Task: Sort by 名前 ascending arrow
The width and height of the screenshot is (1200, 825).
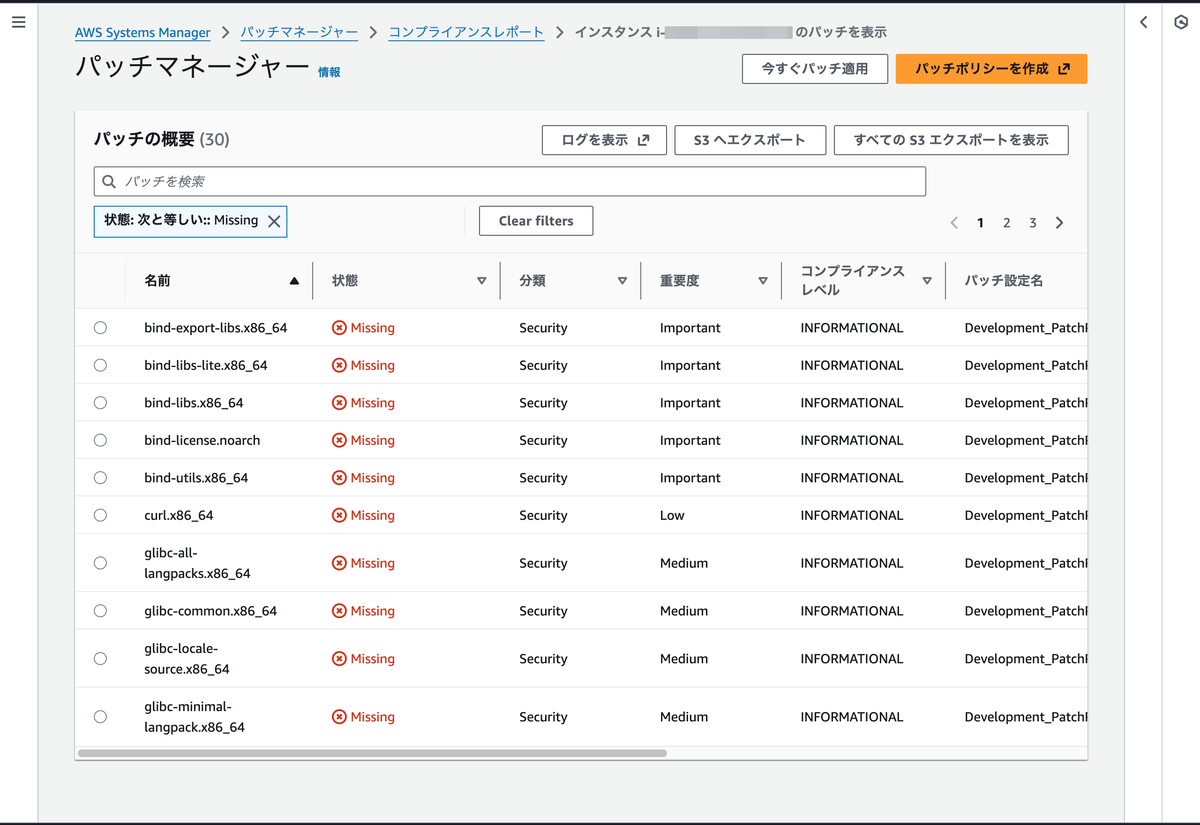Action: pyautogui.click(x=294, y=281)
